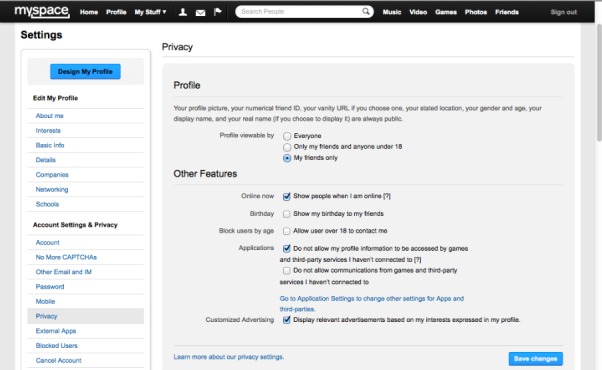Open Basic Info in the sidebar
The width and height of the screenshot is (602, 370).
coord(50,145)
